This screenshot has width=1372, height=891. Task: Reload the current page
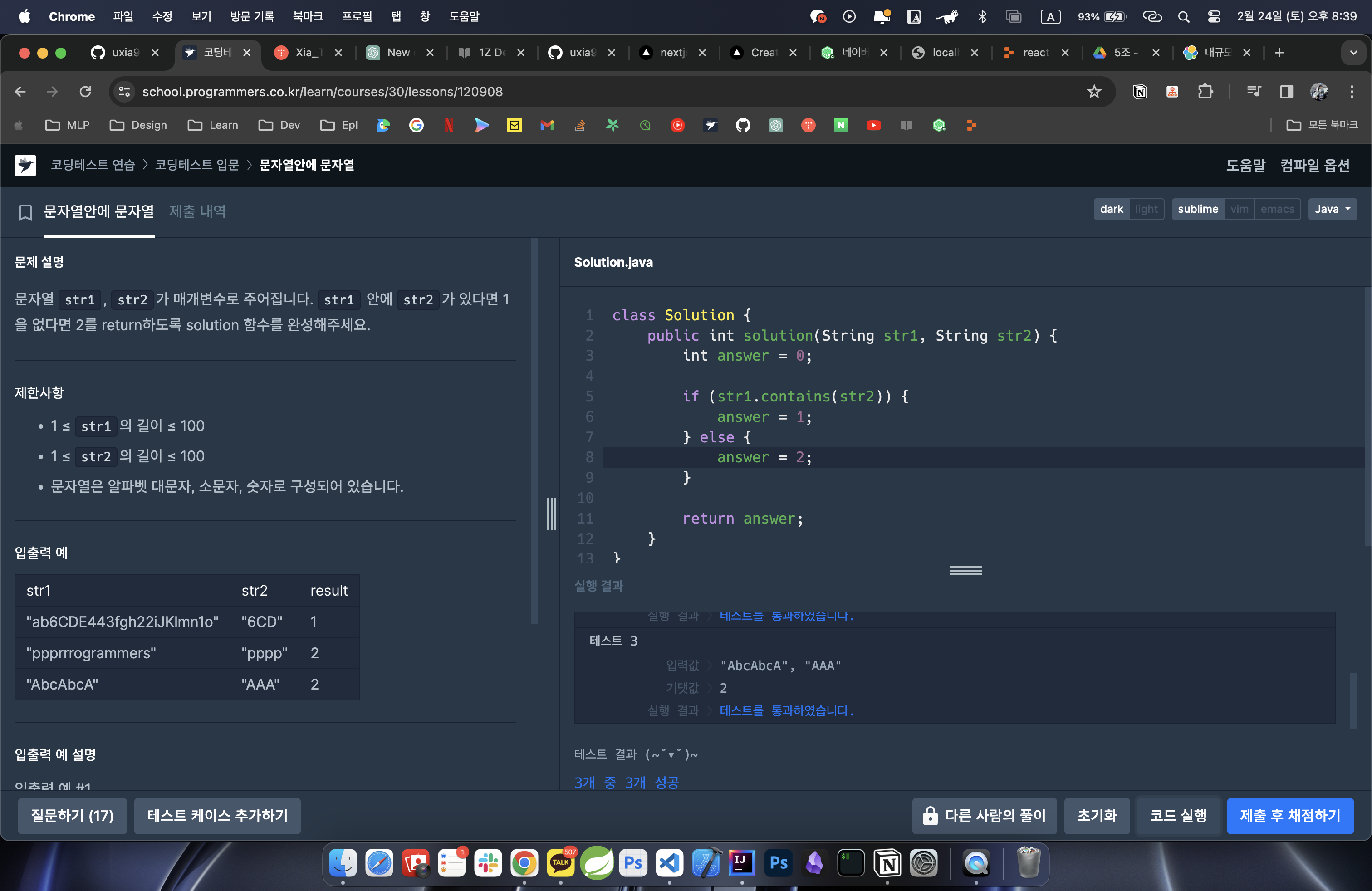[x=85, y=92]
